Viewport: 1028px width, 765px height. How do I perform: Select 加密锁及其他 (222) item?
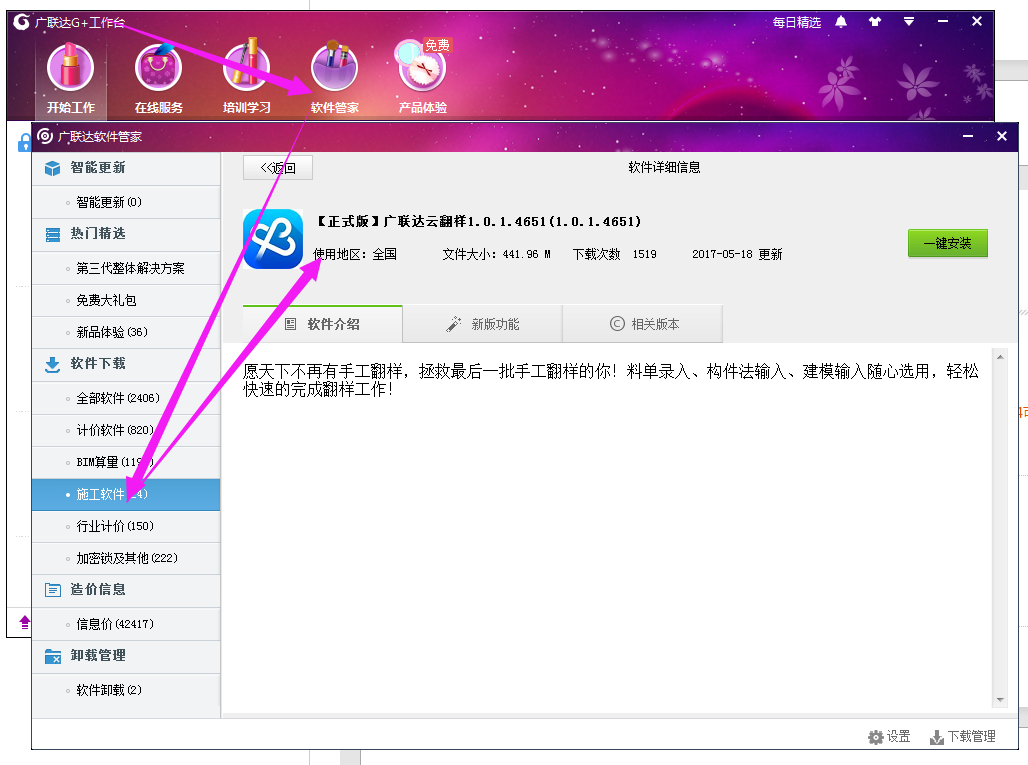[126, 559]
